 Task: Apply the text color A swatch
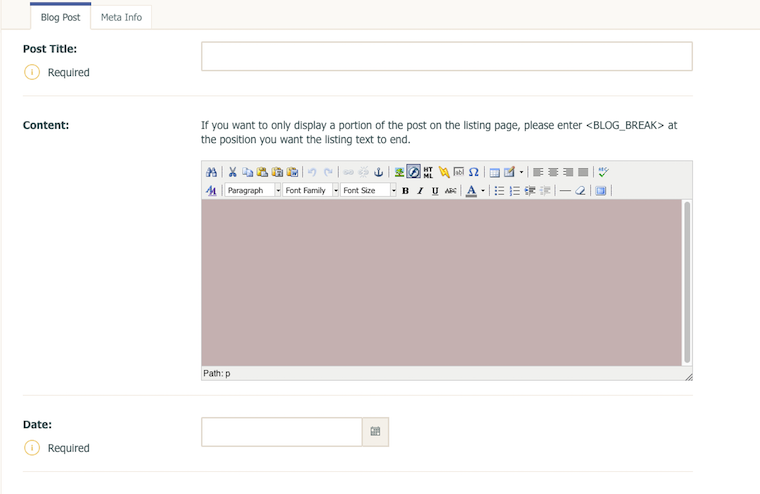471,191
